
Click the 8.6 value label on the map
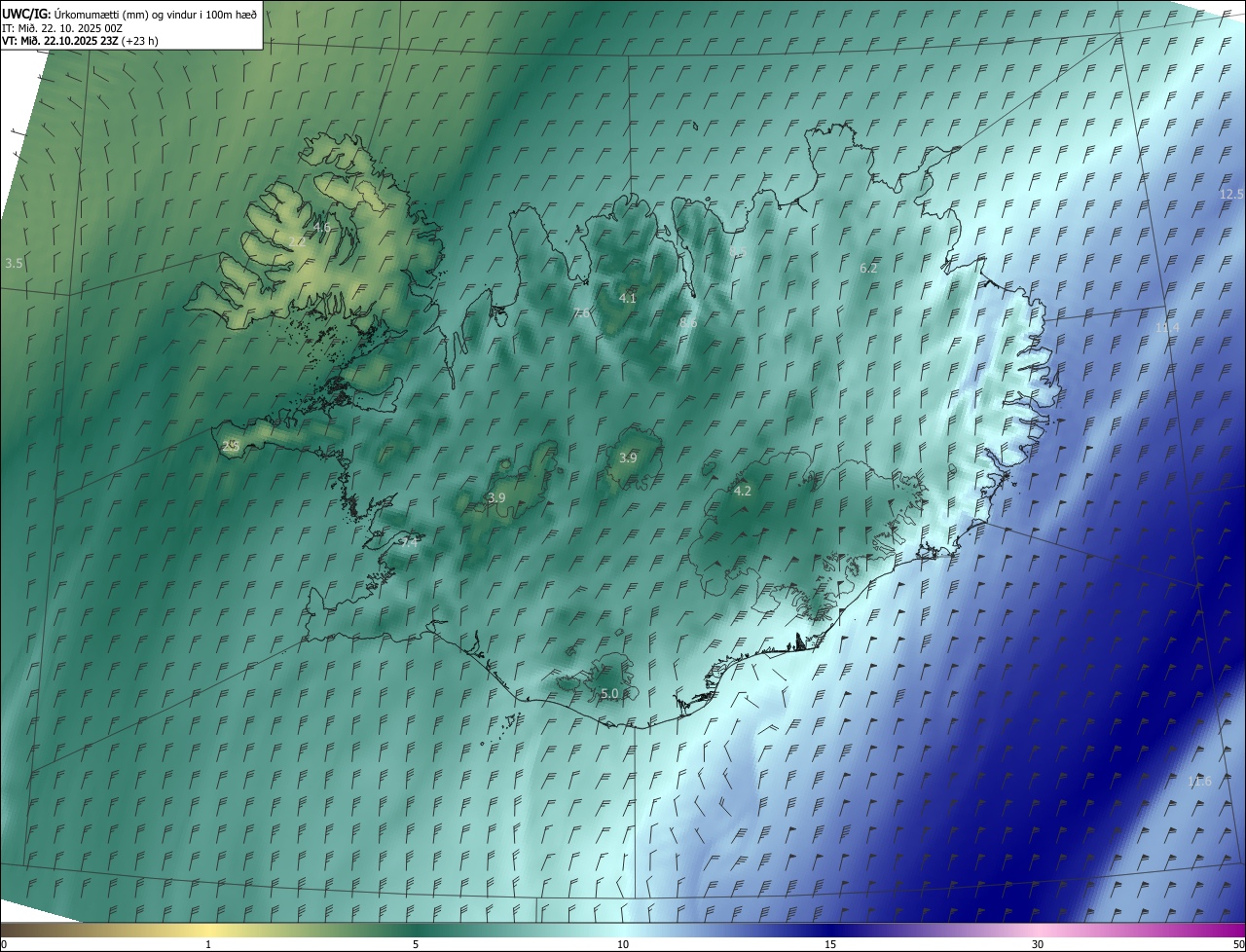click(688, 322)
